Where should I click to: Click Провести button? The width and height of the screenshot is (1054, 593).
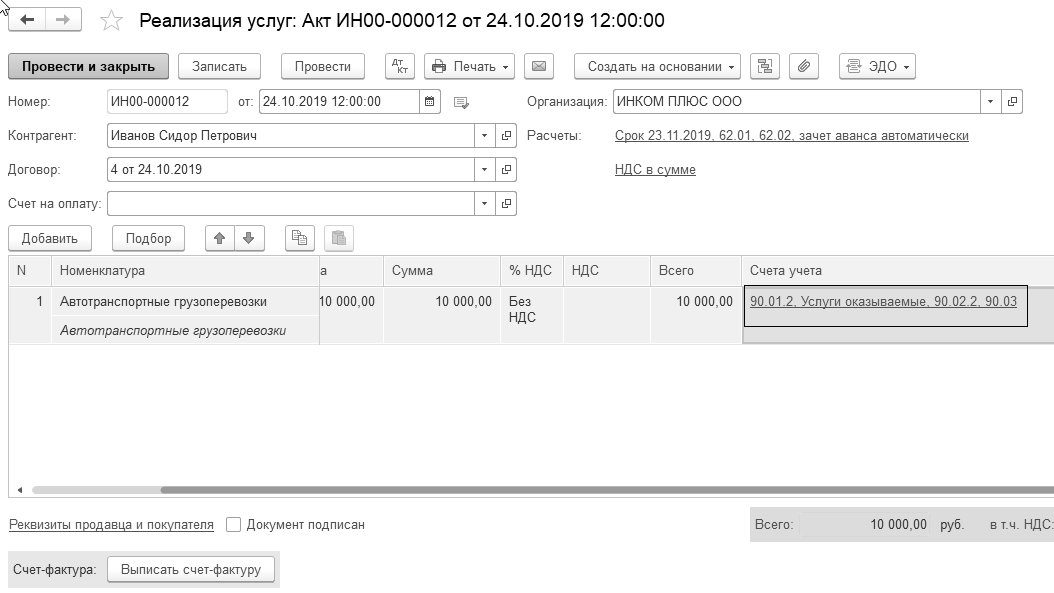[x=323, y=67]
